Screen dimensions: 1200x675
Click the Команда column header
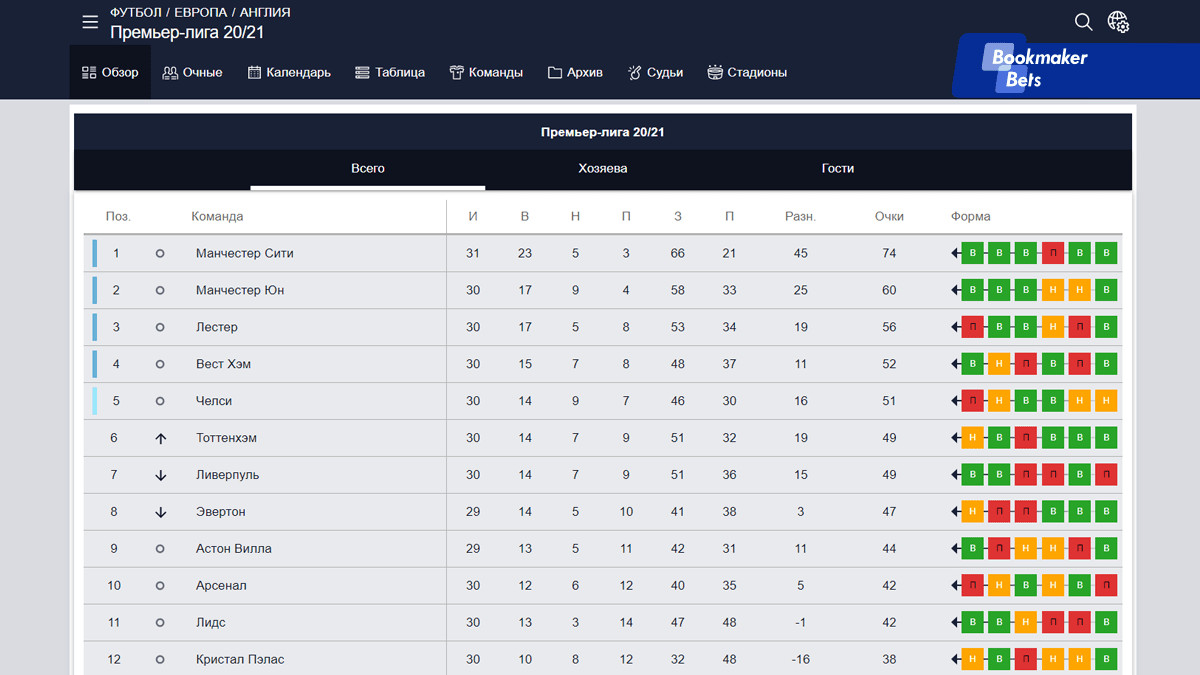[217, 216]
